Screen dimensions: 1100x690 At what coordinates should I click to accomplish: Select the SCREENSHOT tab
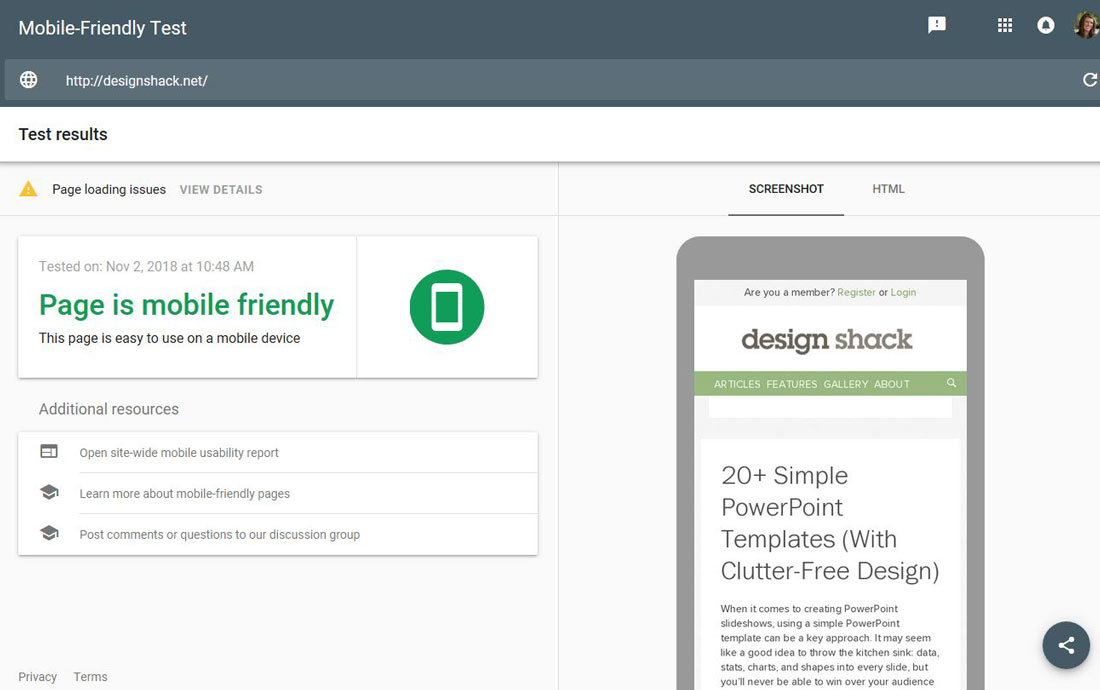pyautogui.click(x=786, y=188)
